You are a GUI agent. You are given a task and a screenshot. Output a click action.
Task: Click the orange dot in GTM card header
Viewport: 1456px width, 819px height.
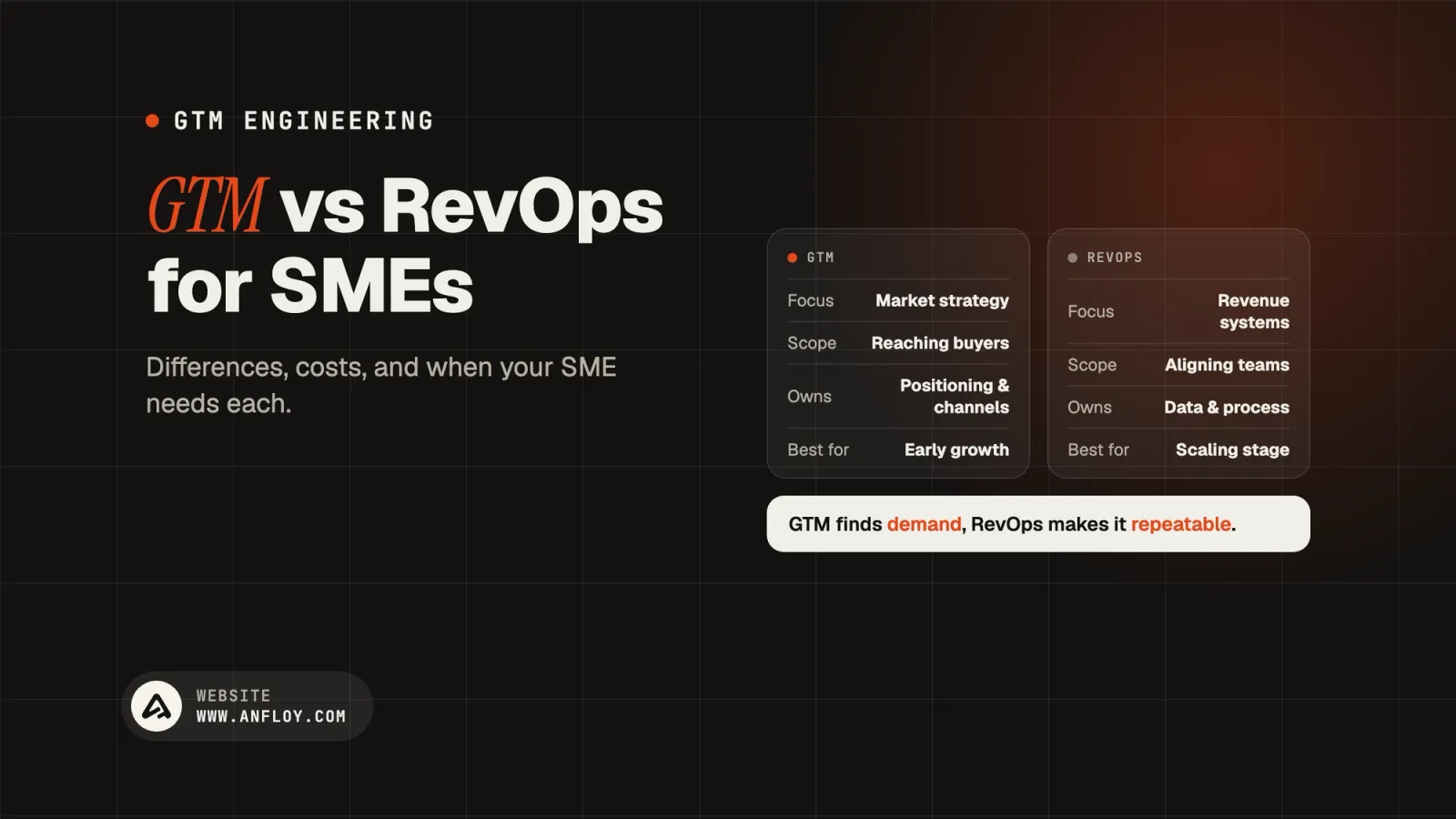[x=792, y=258]
